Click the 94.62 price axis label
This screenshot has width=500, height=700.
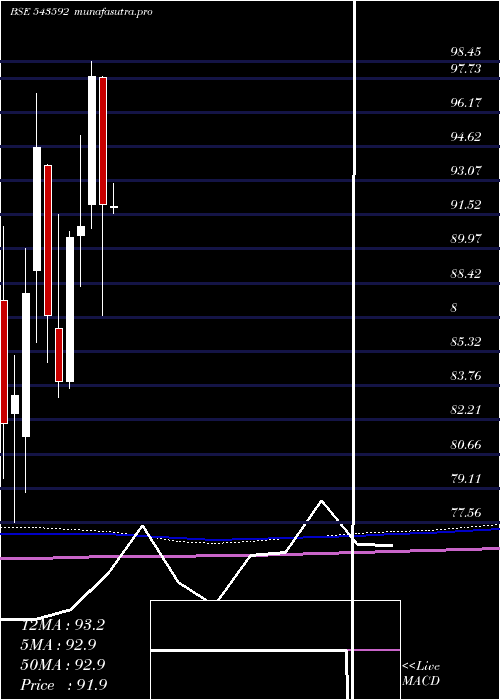pyautogui.click(x=466, y=137)
